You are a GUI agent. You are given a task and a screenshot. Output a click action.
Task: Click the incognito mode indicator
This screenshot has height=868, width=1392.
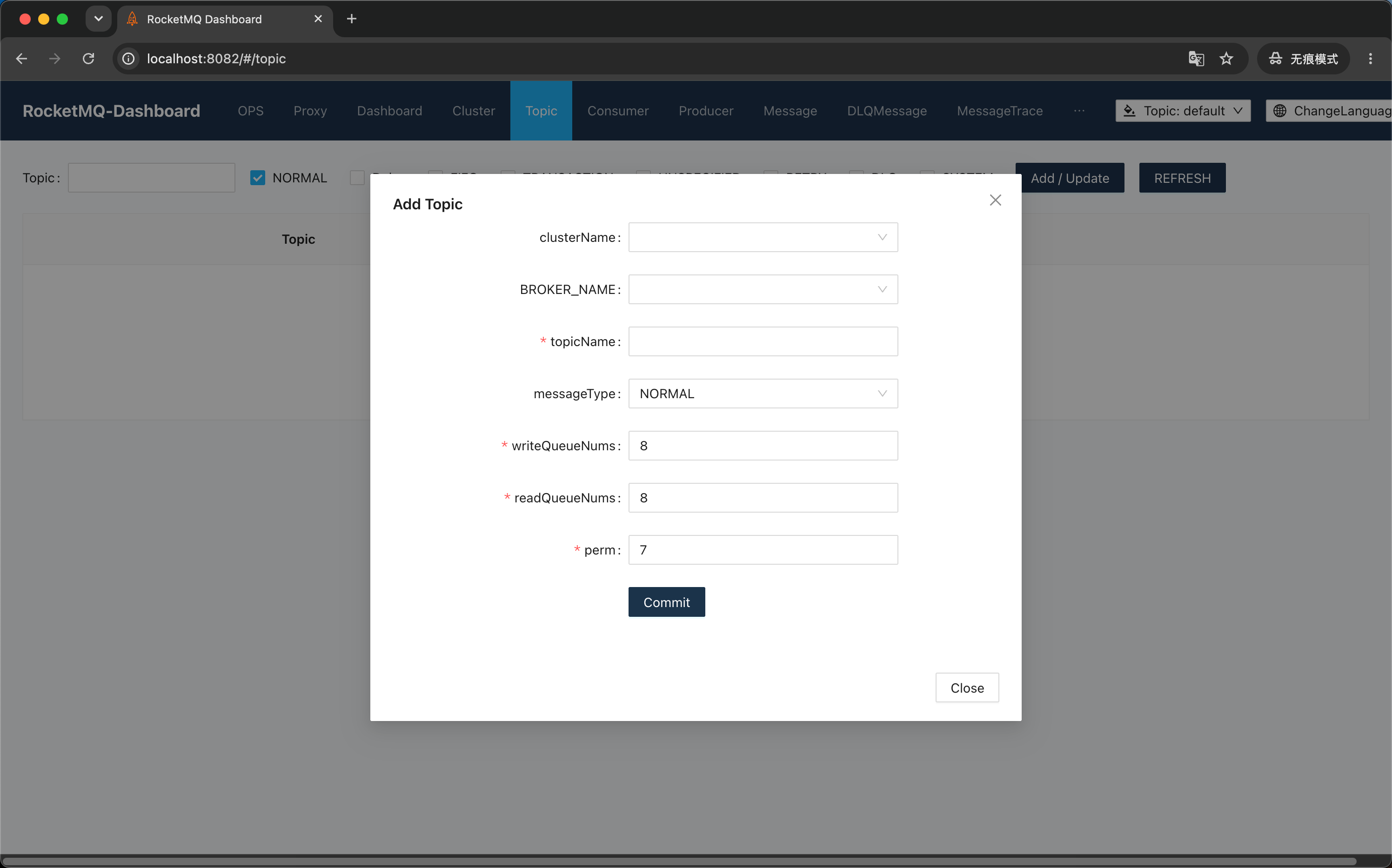[x=1303, y=59]
